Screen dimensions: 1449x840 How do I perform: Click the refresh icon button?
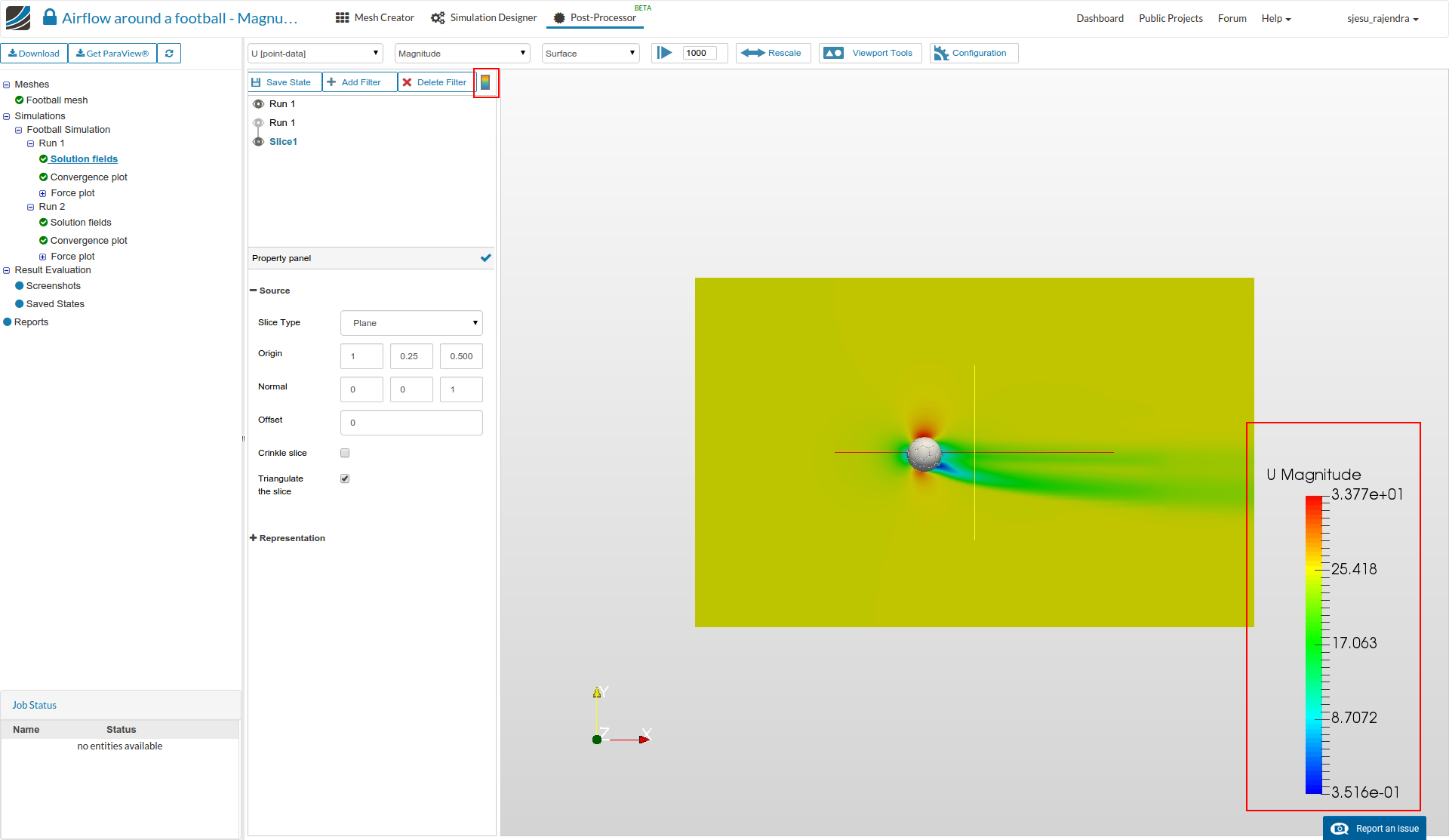(169, 54)
